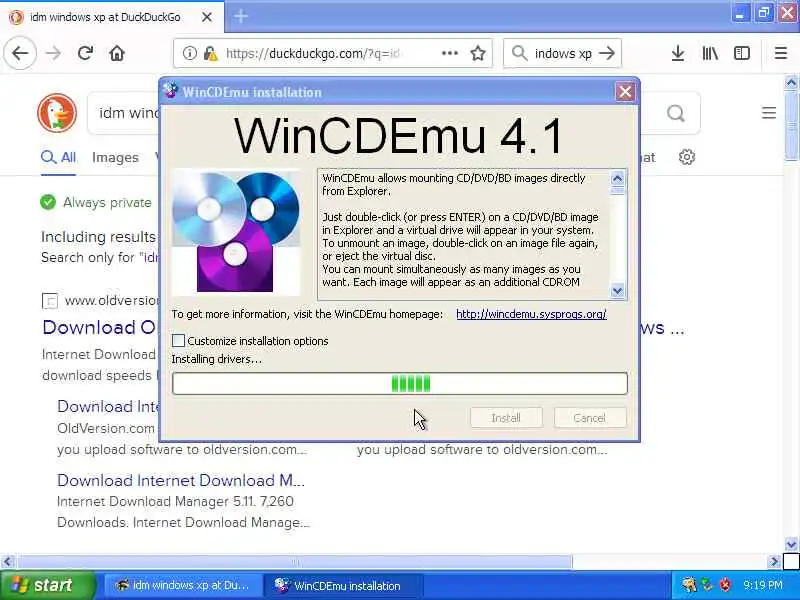The width and height of the screenshot is (800, 600).
Task: Click horizontal scrollbar right arrow
Action: click(774, 562)
